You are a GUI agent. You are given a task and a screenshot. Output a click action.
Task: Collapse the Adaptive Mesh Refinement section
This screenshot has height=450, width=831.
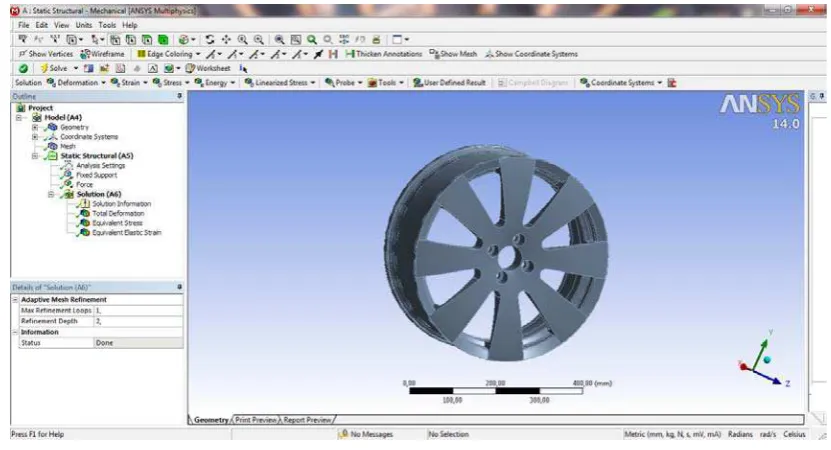click(15, 299)
